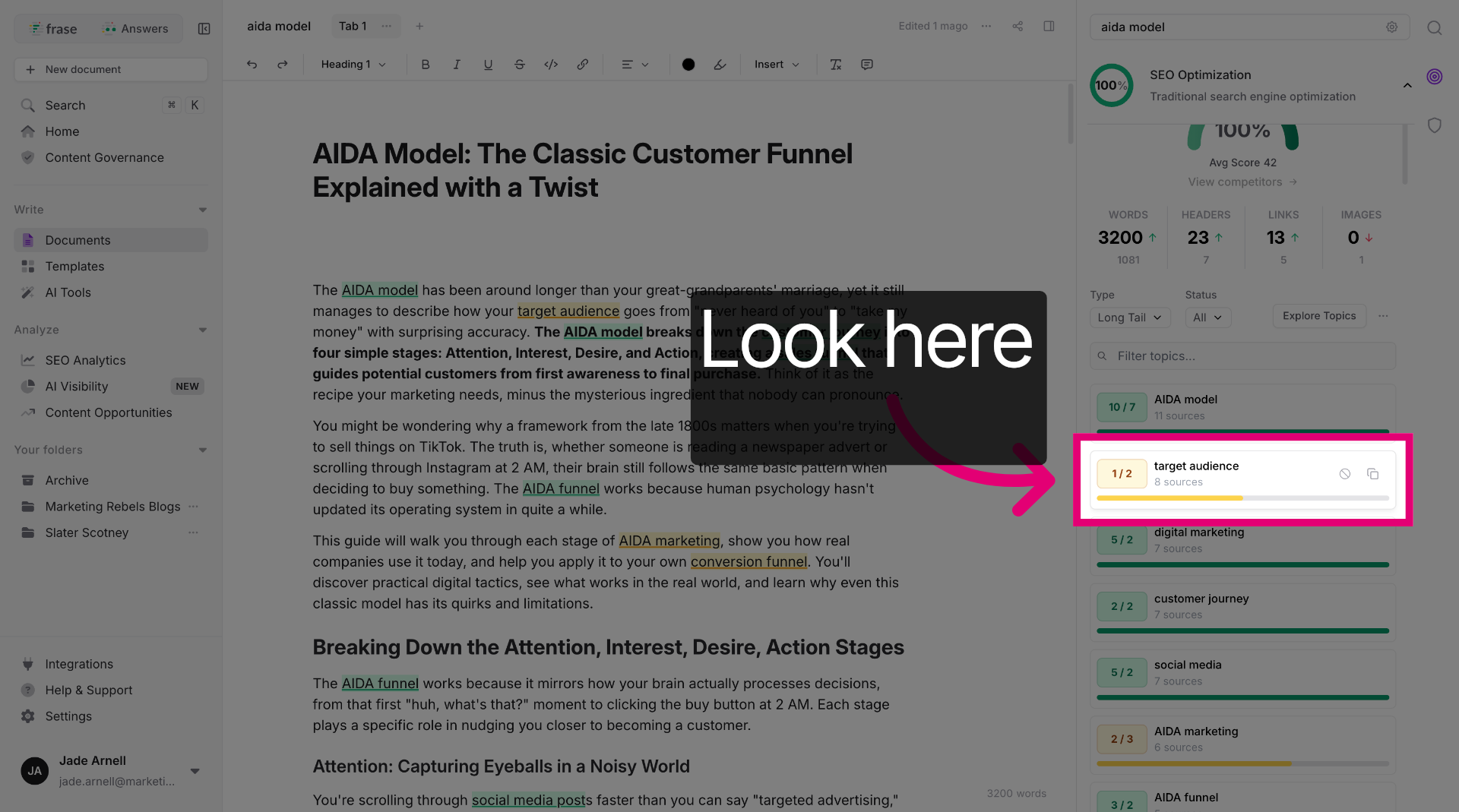Ignore the target audience topic icon
The width and height of the screenshot is (1459, 812).
point(1345,474)
